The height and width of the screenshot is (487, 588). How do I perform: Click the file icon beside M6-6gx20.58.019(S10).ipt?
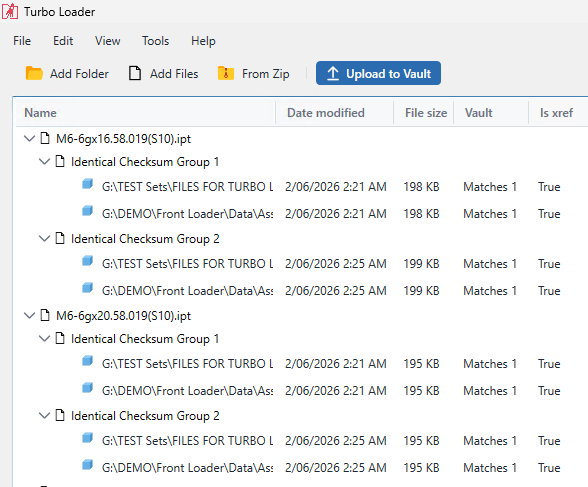45,315
